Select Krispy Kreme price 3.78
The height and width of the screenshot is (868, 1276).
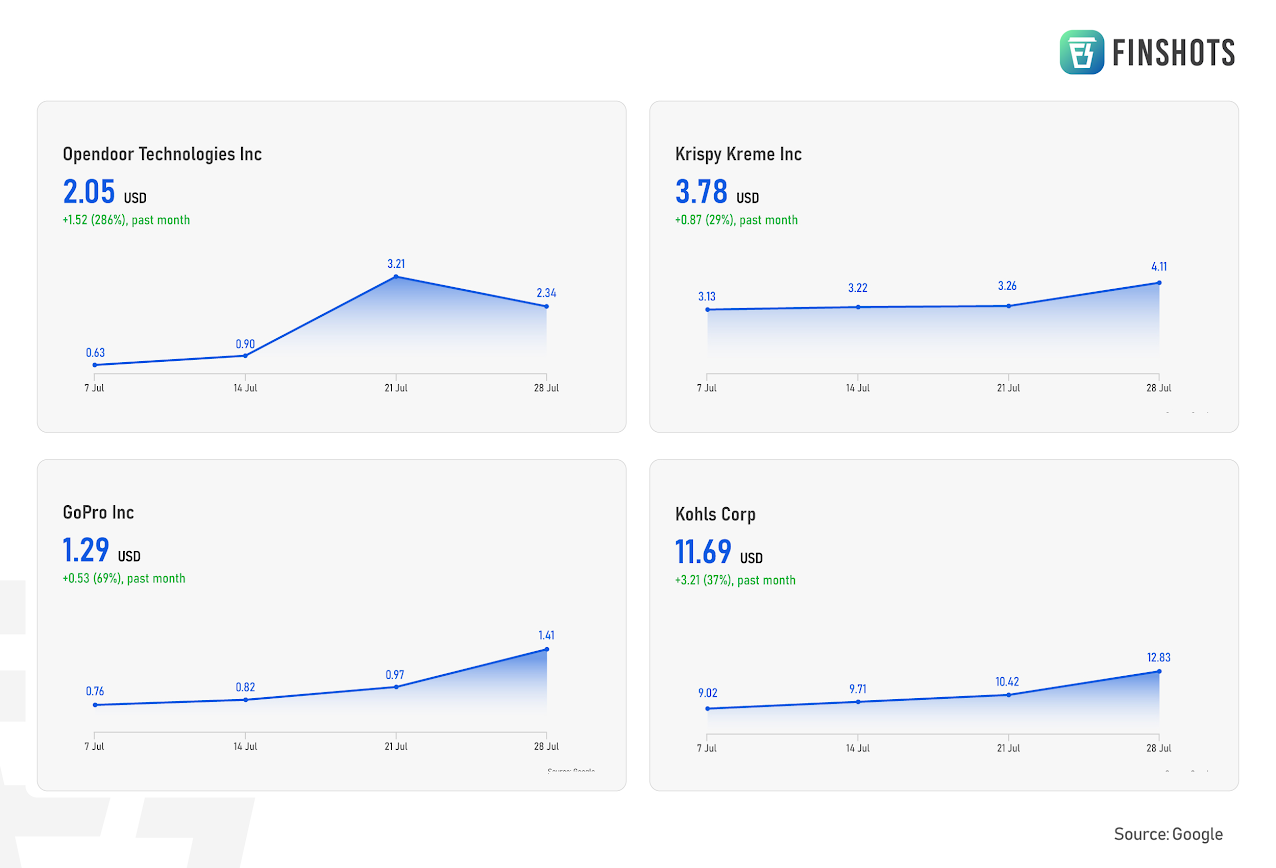[702, 192]
